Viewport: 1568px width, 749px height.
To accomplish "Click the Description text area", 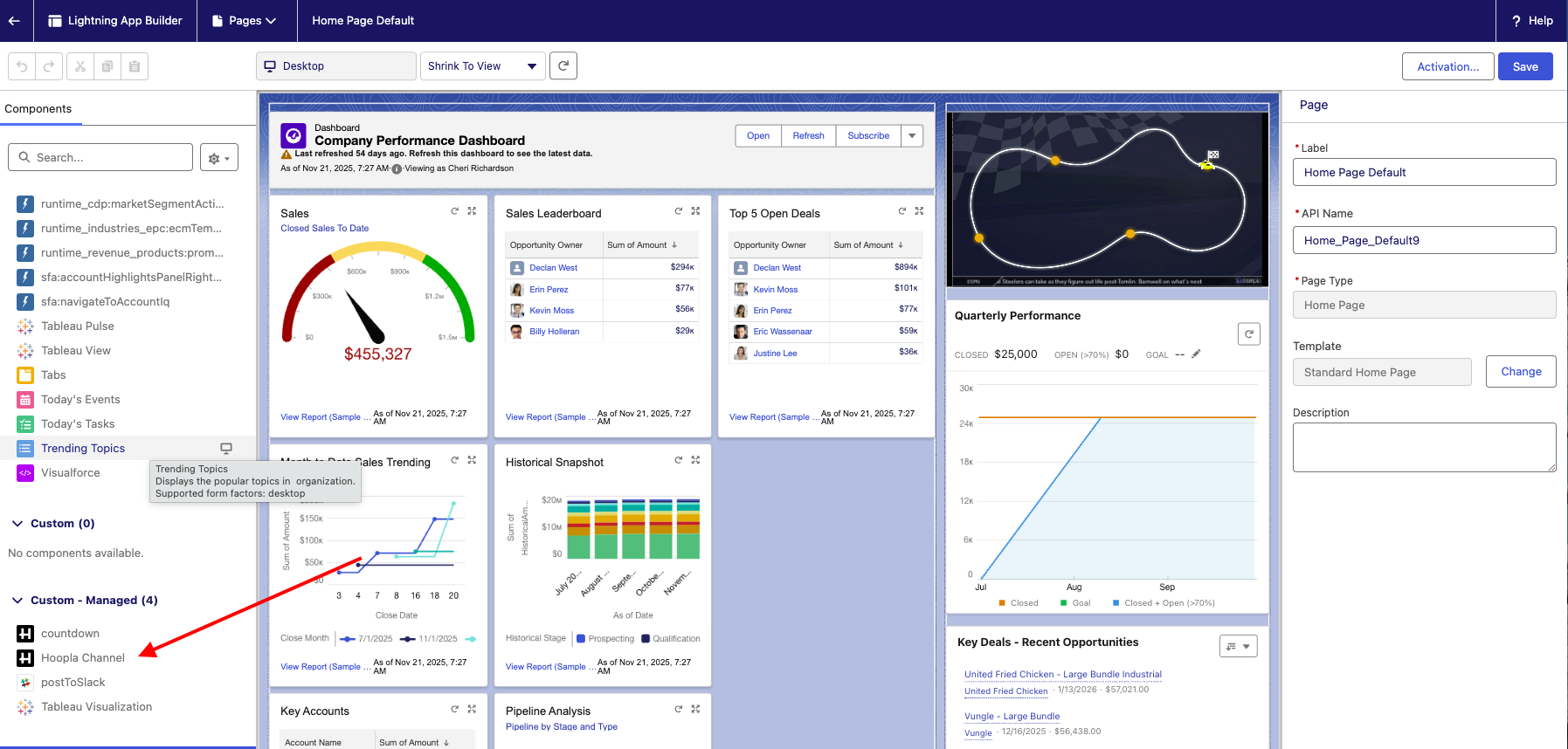I will tap(1425, 447).
